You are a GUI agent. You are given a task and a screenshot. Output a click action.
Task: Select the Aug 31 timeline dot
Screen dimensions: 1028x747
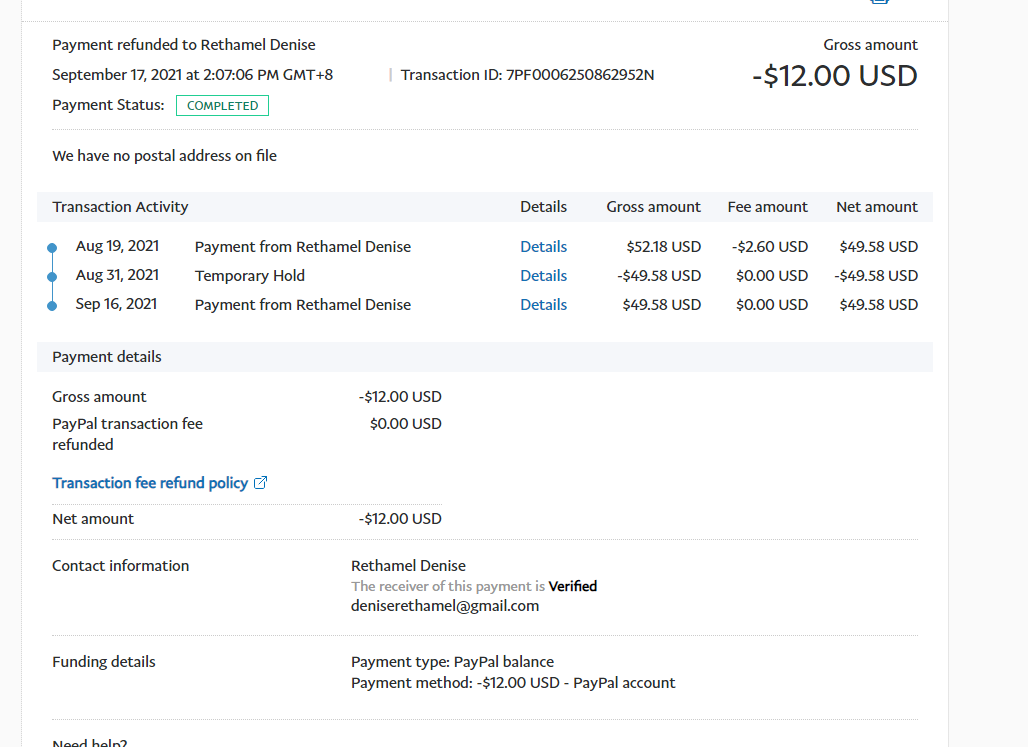[52, 276]
